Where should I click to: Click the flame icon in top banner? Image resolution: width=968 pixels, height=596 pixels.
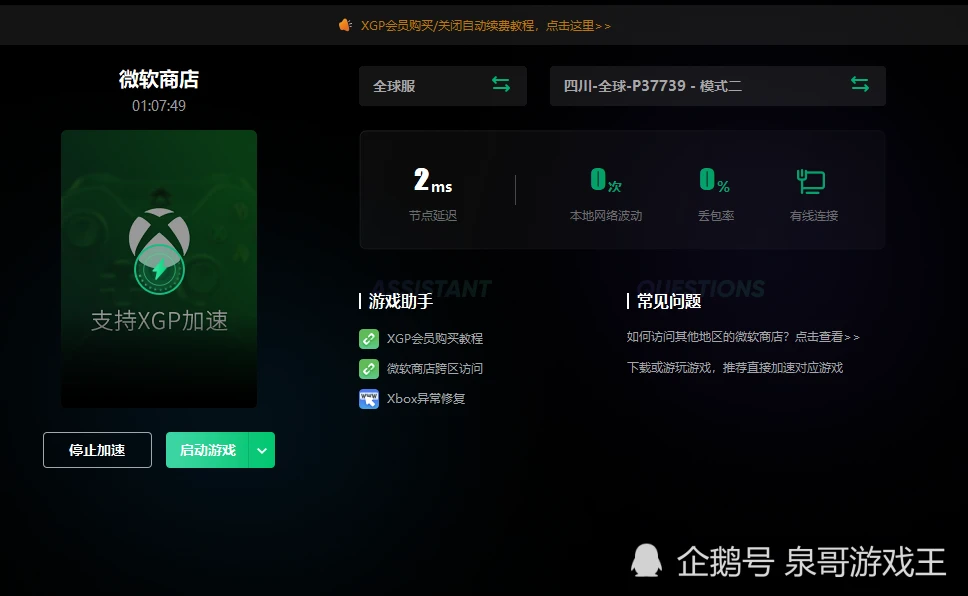[345, 25]
